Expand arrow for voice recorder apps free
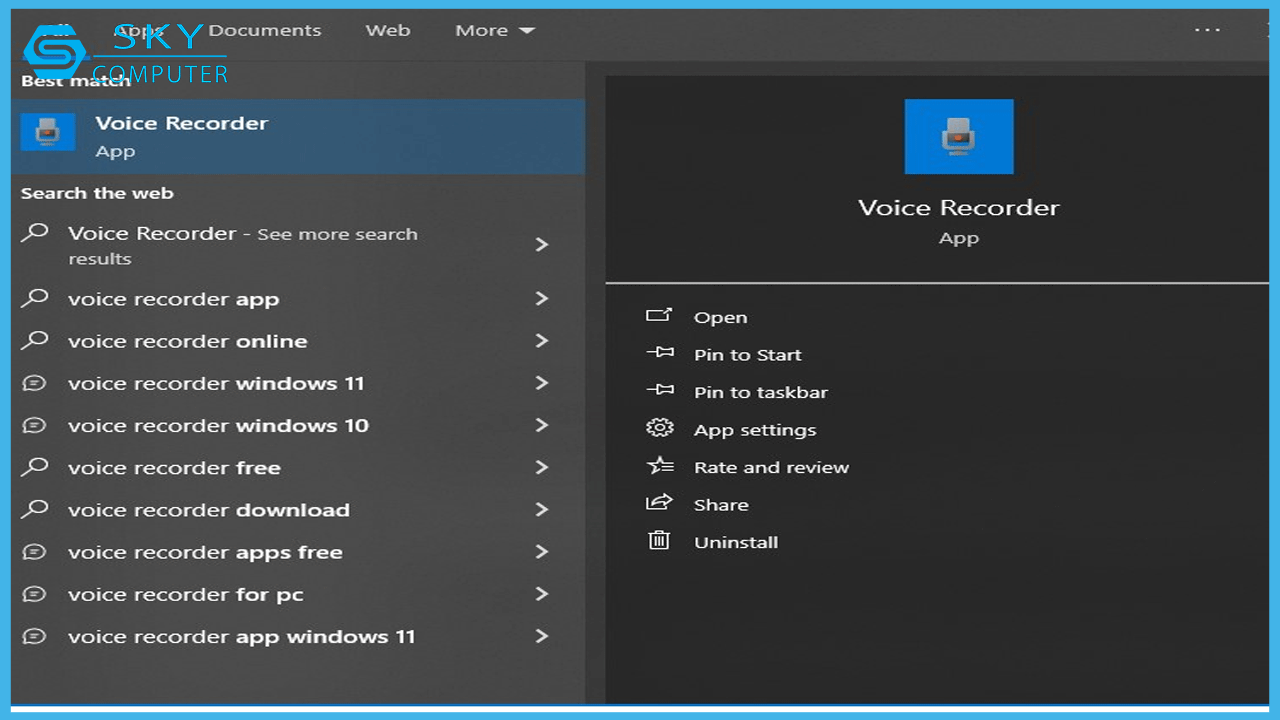Screen dimensions: 1280x720 (542, 551)
